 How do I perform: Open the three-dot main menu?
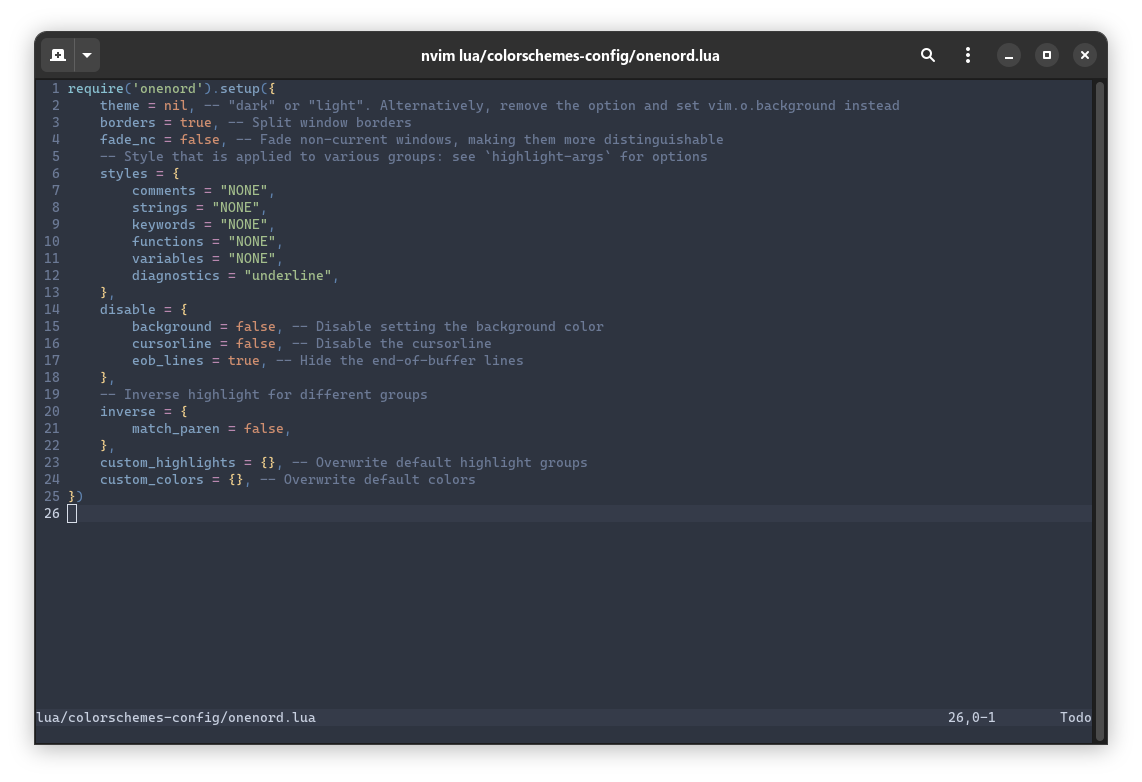pyautogui.click(x=967, y=55)
